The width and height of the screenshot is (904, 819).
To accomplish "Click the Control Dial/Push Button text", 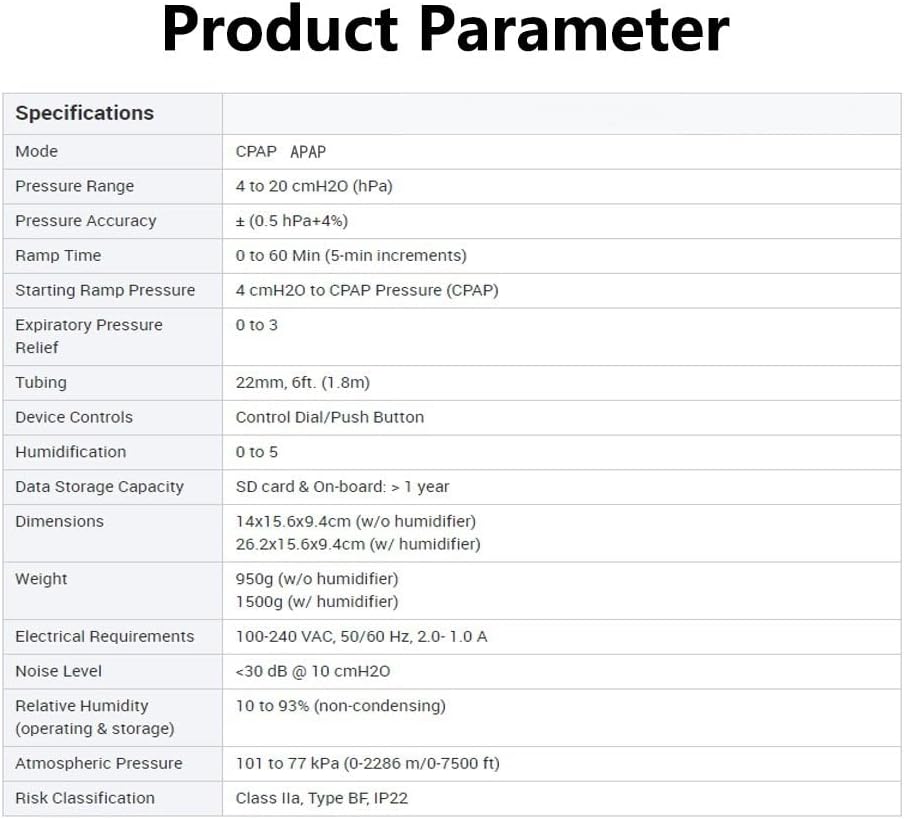I will [330, 418].
